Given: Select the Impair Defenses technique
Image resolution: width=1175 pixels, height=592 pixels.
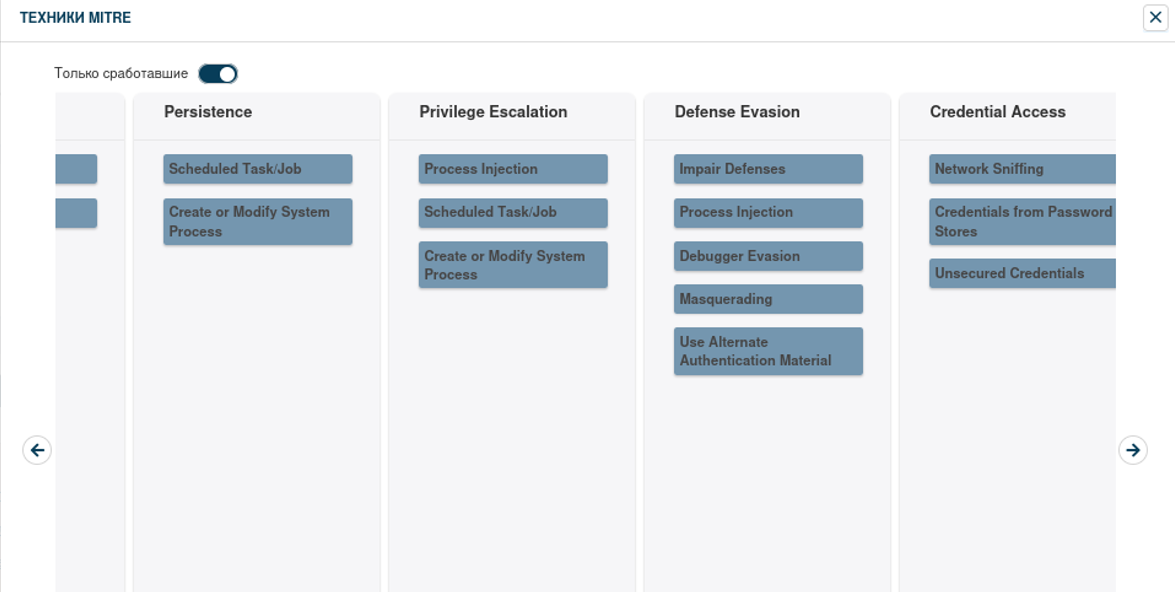Looking at the screenshot, I should click(x=767, y=169).
